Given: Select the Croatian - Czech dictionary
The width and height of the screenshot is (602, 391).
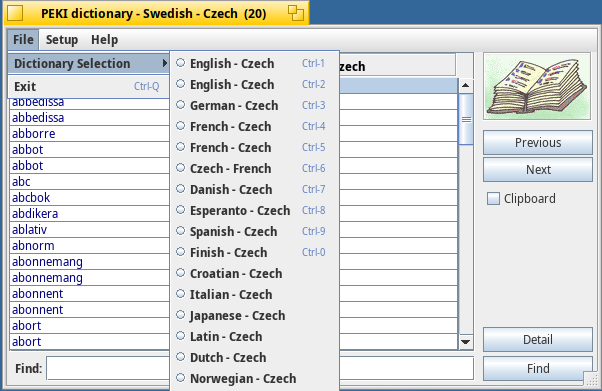Looking at the screenshot, I should pyautogui.click(x=255, y=273).
